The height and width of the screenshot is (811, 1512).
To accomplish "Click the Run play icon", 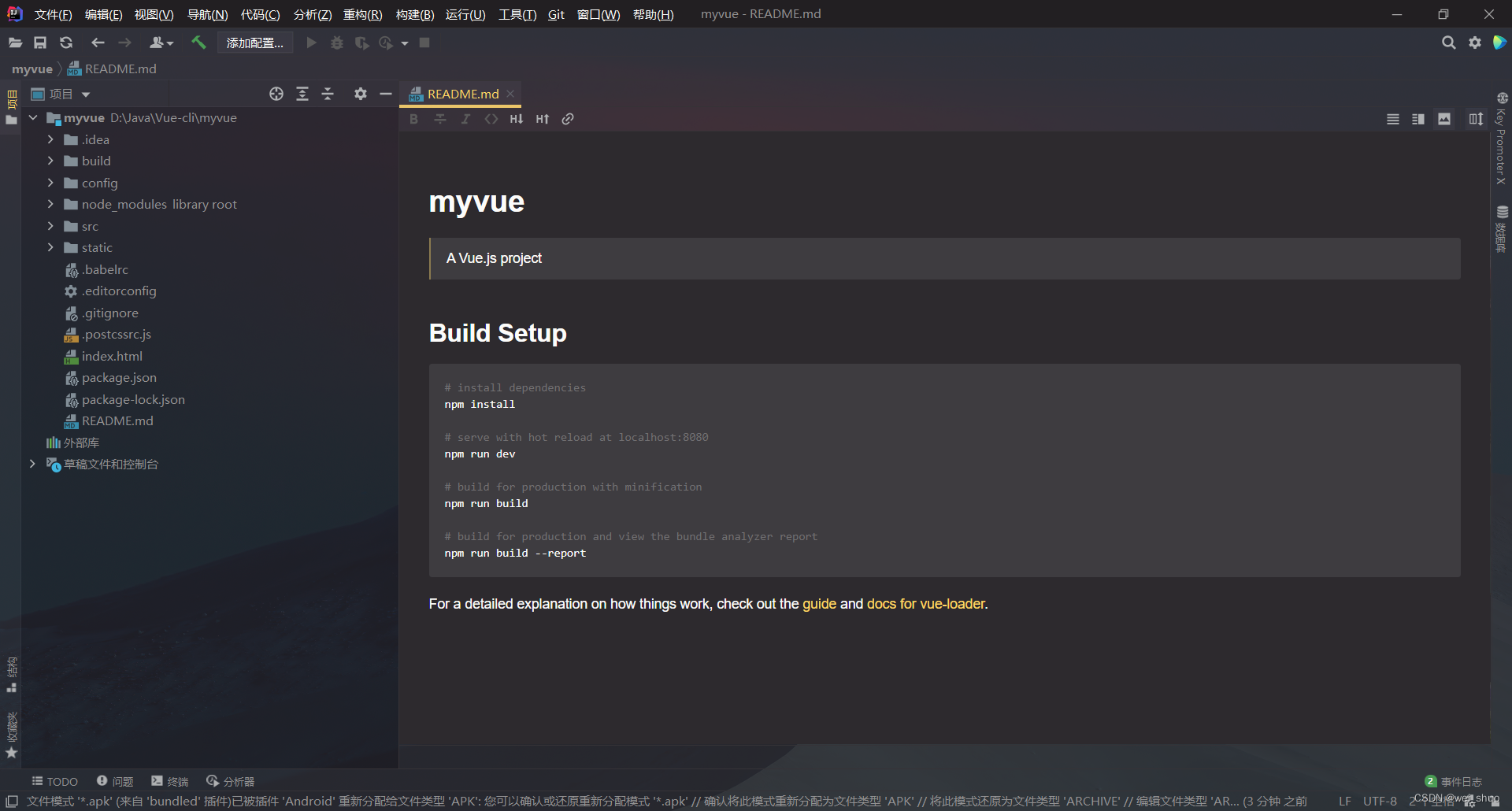I will click(x=312, y=43).
